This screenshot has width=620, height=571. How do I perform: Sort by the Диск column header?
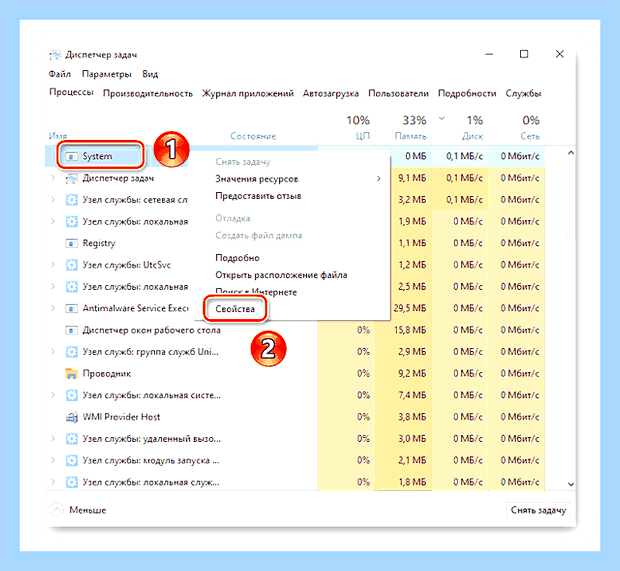point(473,136)
